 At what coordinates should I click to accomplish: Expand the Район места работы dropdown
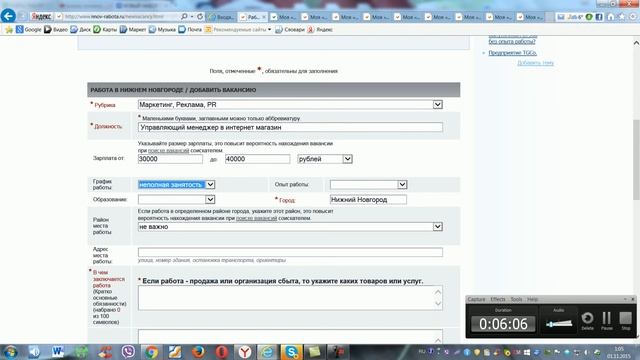pos(438,227)
